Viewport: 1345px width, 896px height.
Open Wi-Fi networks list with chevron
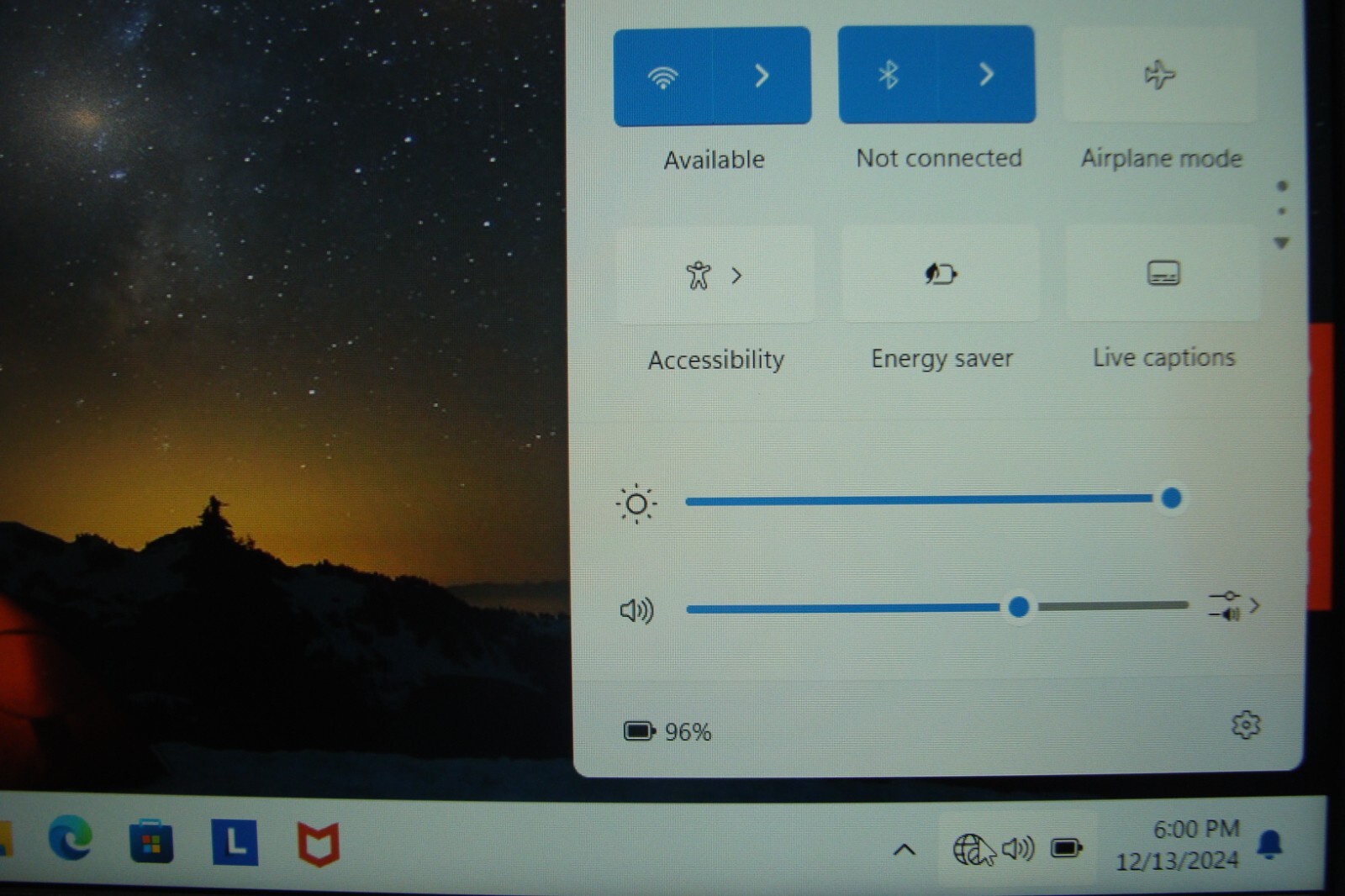coord(762,76)
